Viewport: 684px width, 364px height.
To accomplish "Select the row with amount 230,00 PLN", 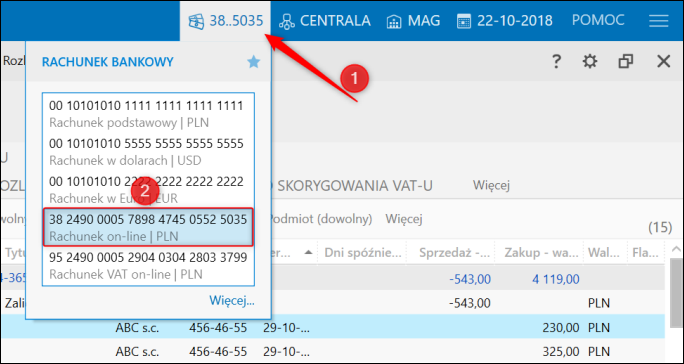I will (332, 327).
